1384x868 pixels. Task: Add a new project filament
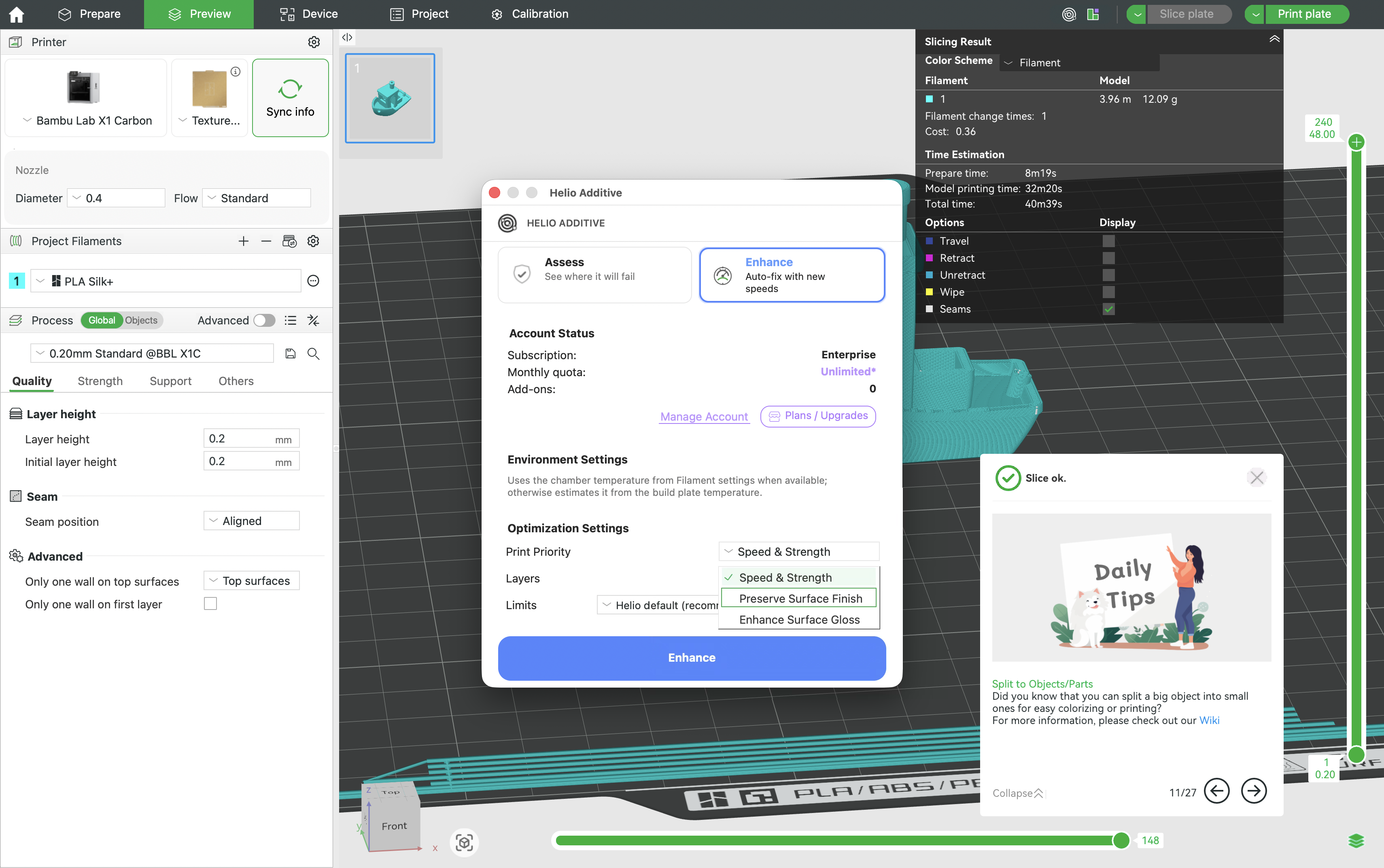[243, 241]
